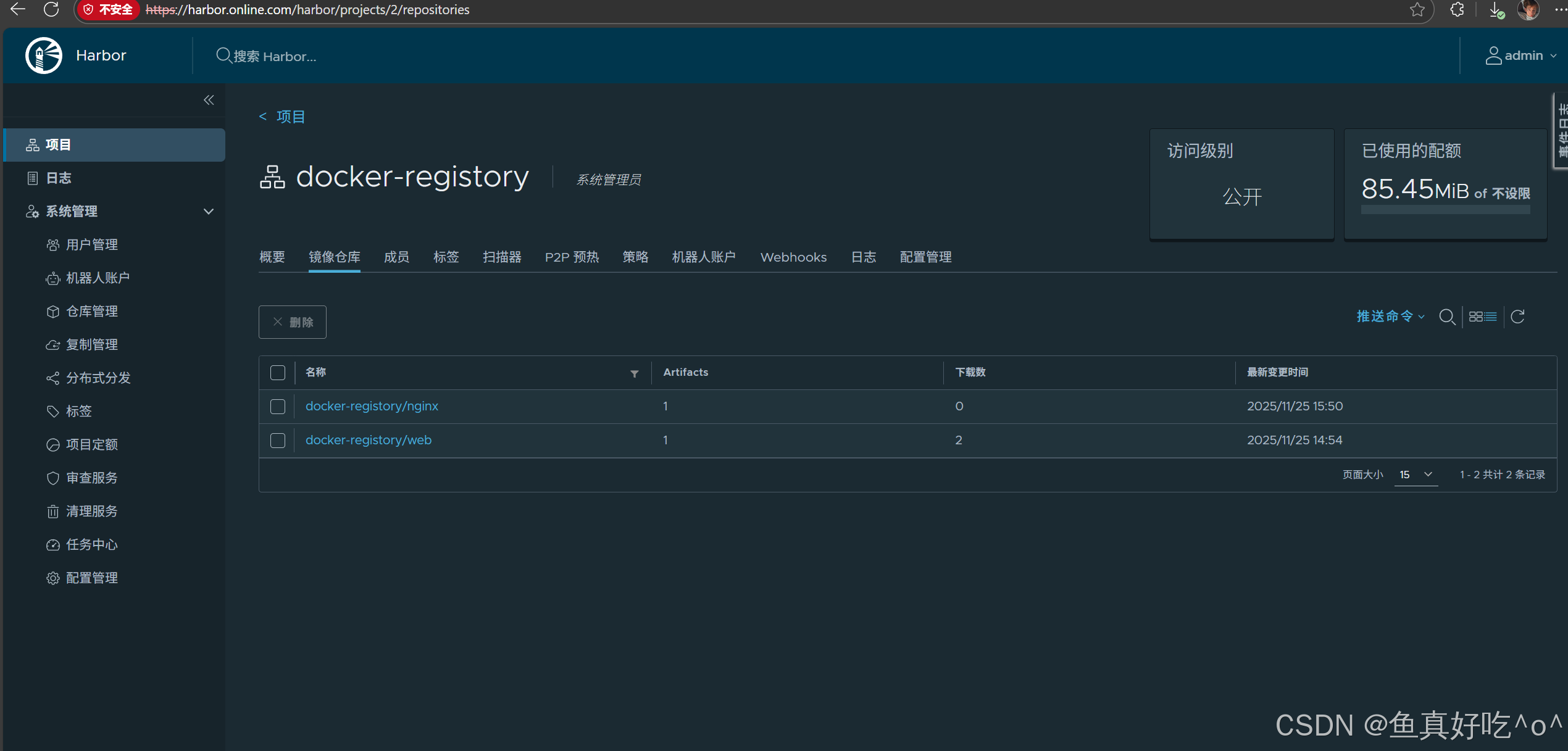Open Projects in the sidebar
Screen dimensions: 1568x751
(114, 145)
